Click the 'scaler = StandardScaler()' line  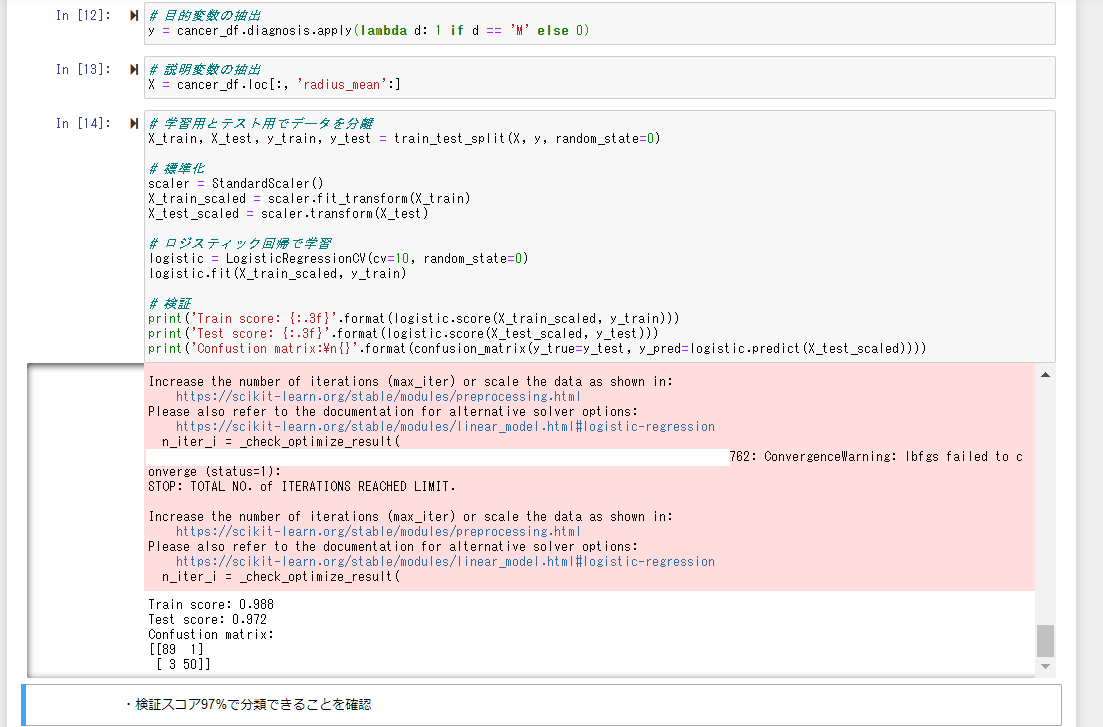236,184
